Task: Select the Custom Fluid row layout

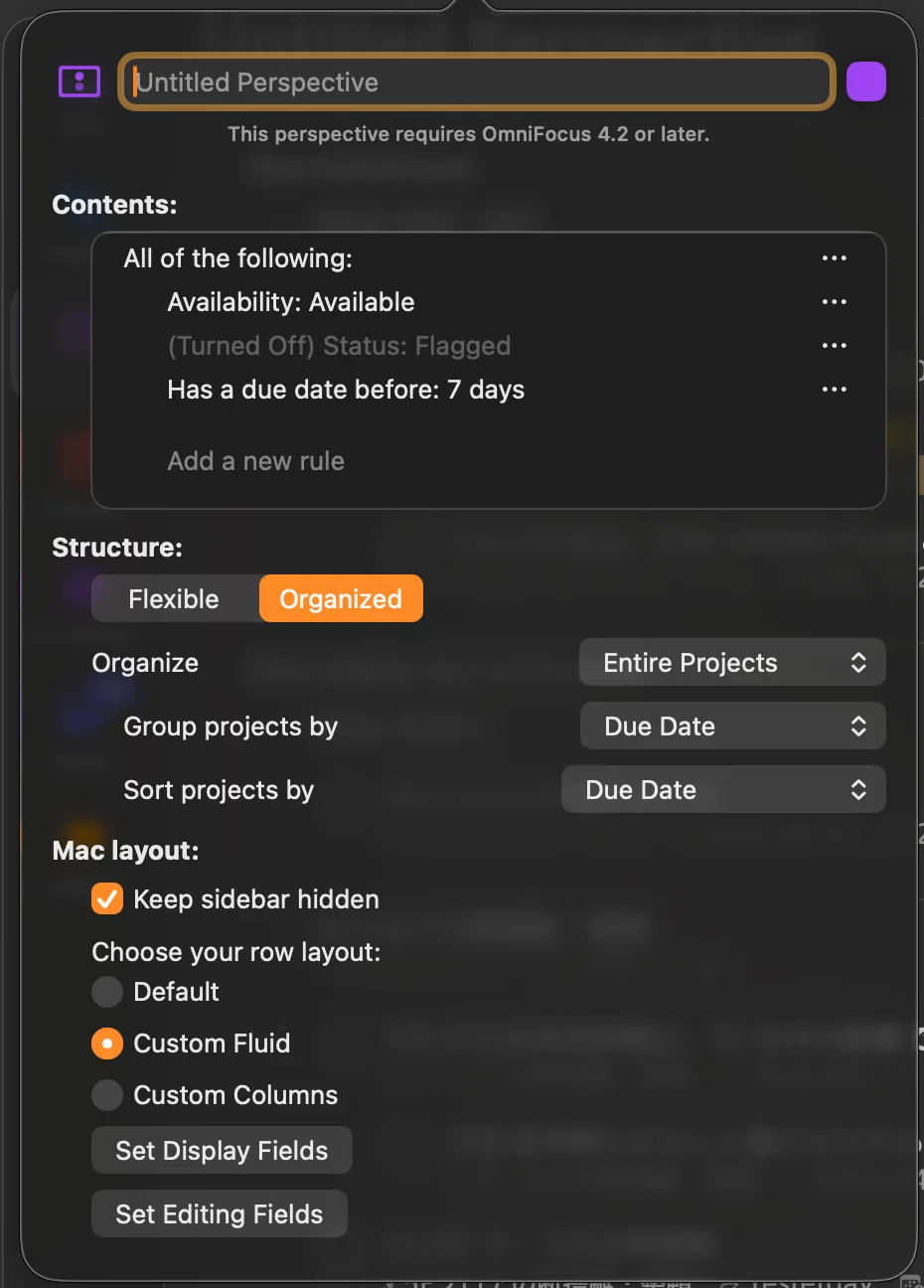Action: tap(107, 1044)
